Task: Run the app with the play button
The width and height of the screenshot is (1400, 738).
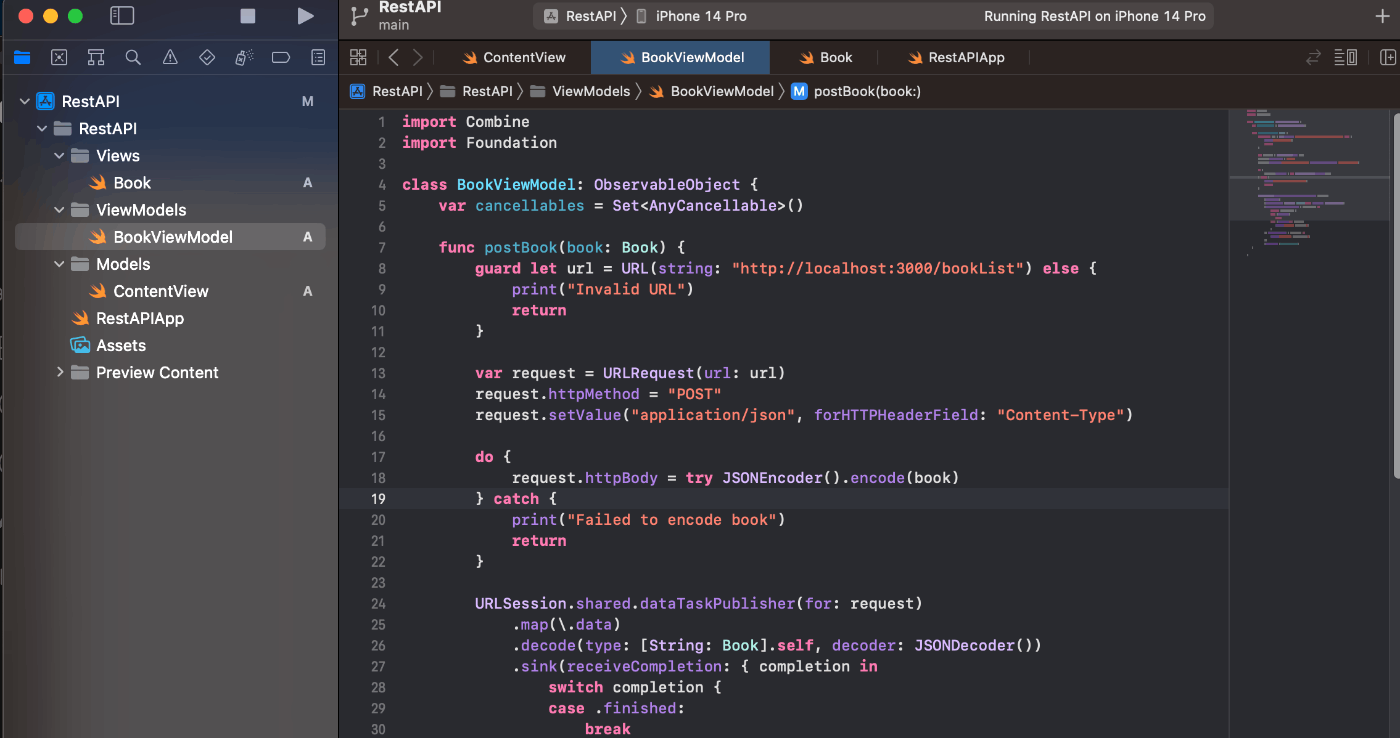Action: pos(305,16)
